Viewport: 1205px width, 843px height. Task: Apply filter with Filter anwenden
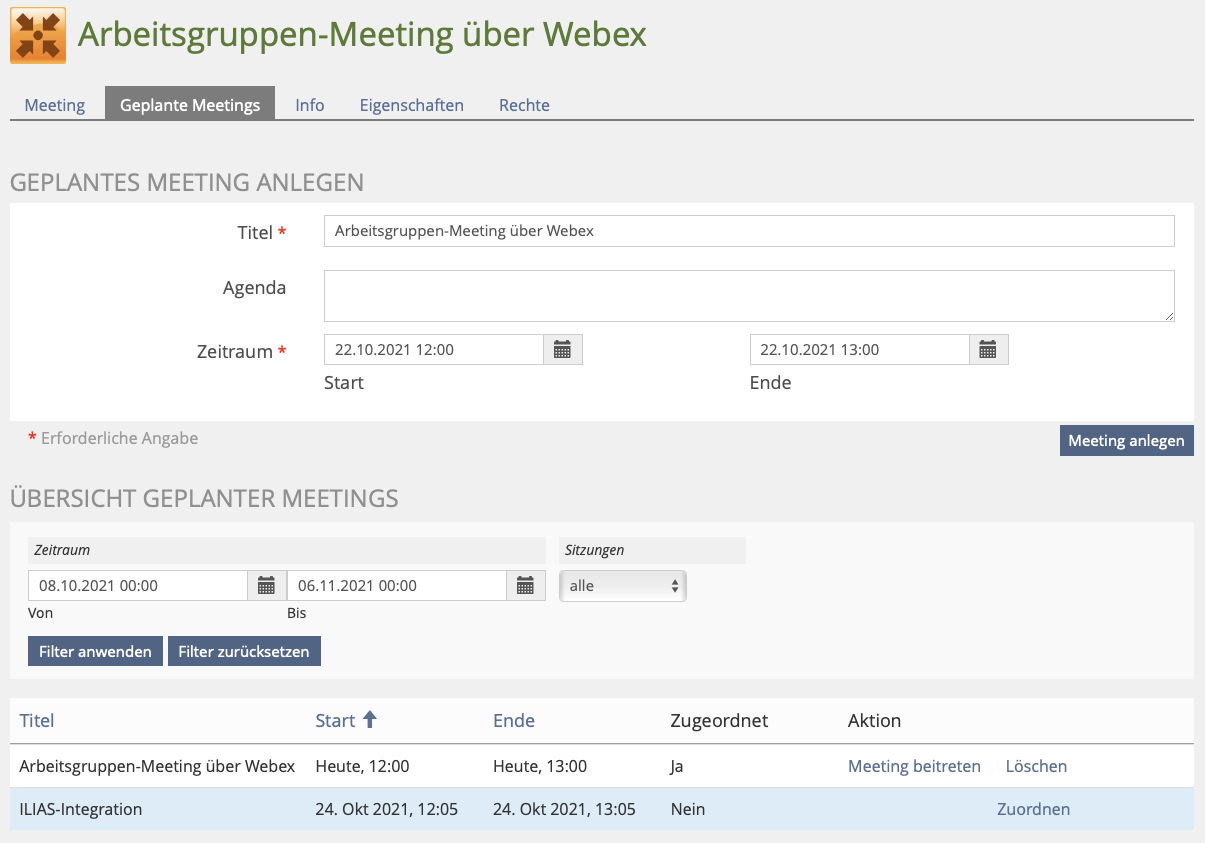(95, 652)
